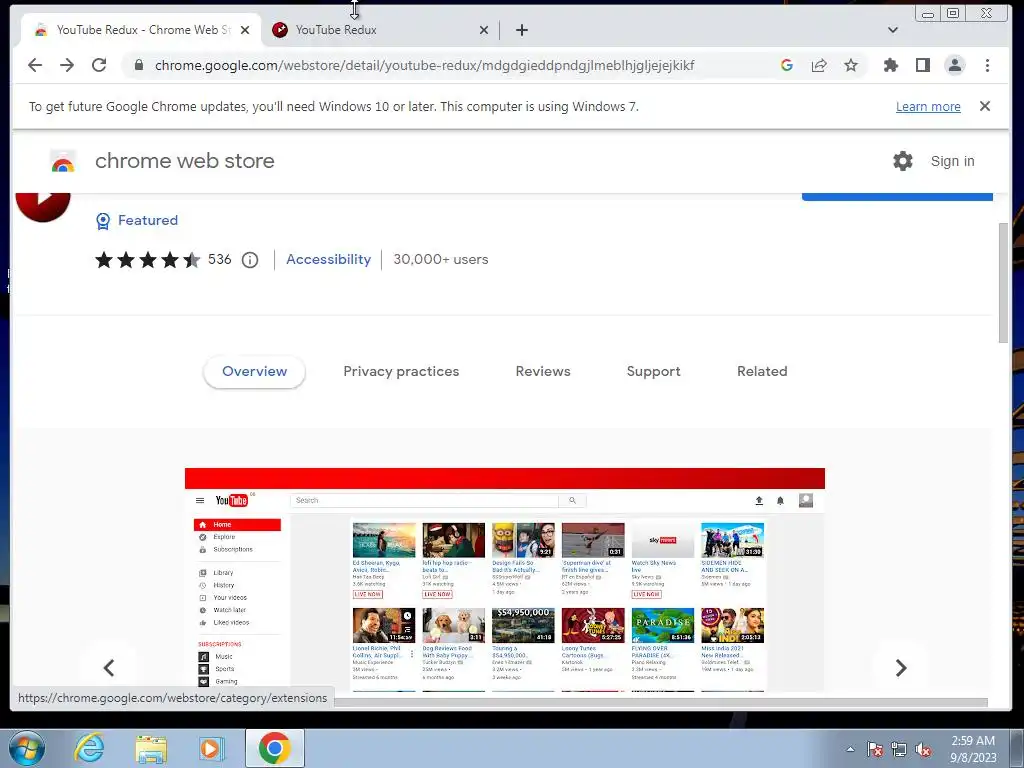Open the Google icon in address bar
Image resolution: width=1024 pixels, height=768 pixels.
click(787, 65)
